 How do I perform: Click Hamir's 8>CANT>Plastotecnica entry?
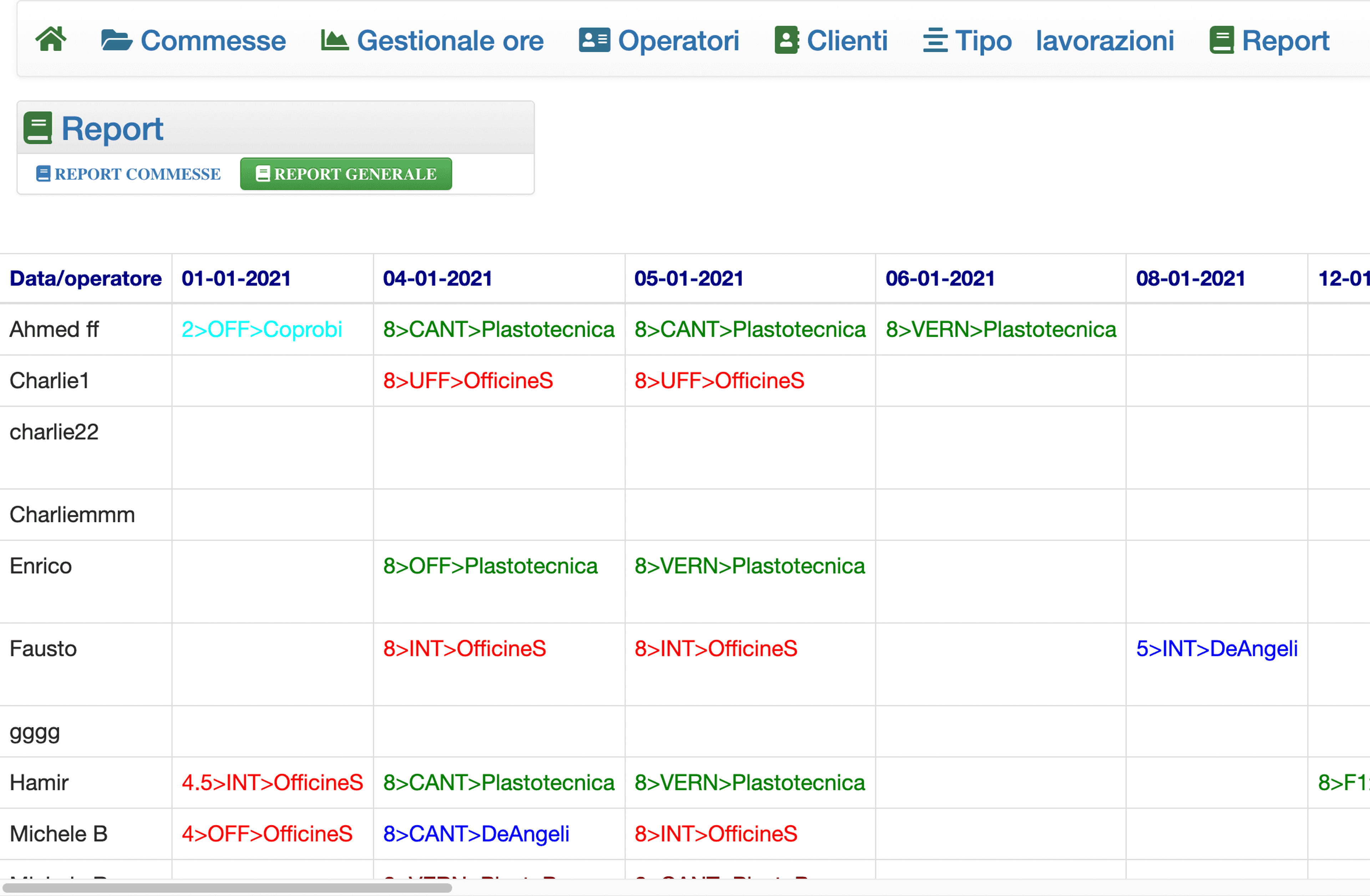[499, 783]
